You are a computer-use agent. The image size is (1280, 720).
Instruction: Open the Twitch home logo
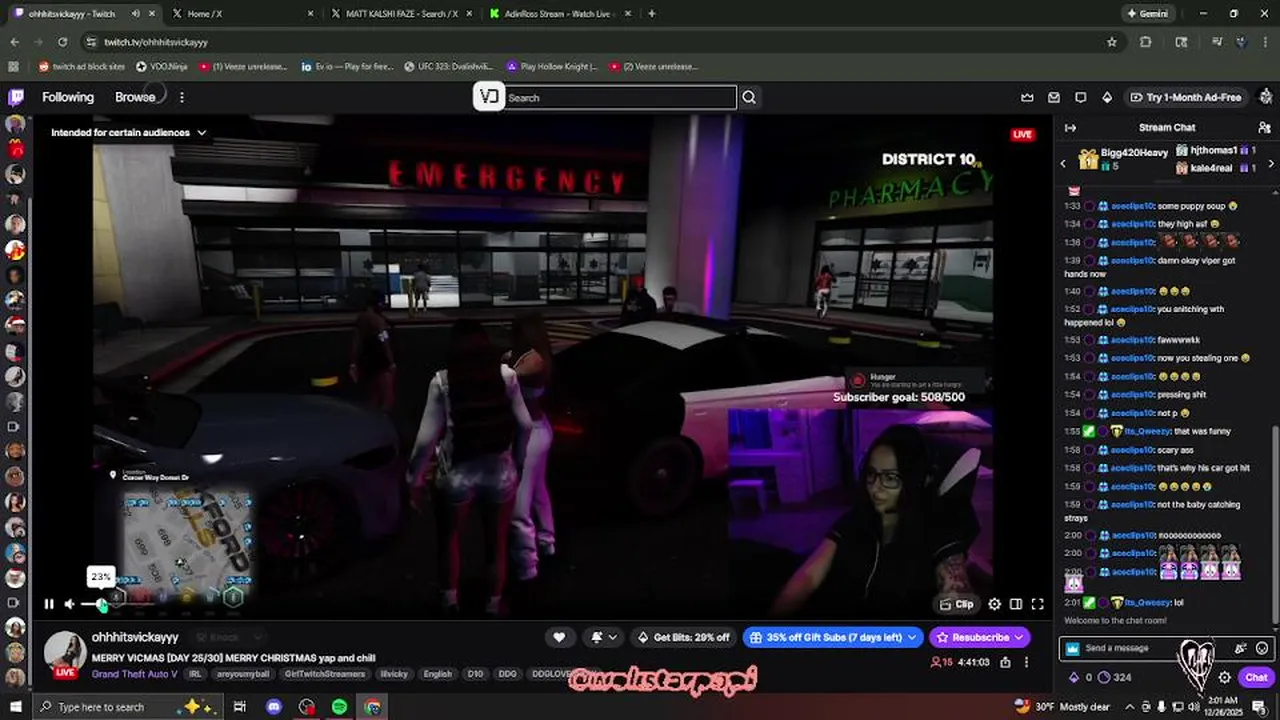click(x=16, y=97)
